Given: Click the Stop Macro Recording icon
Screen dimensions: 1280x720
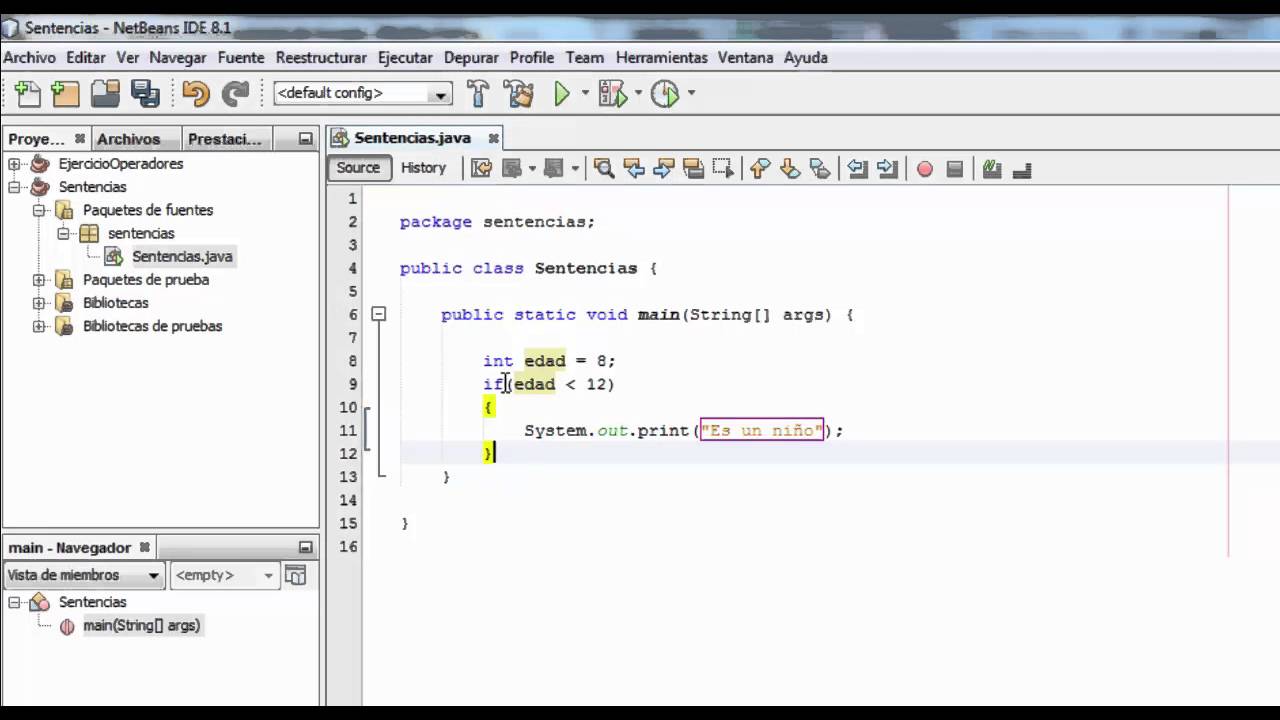Looking at the screenshot, I should [x=954, y=169].
